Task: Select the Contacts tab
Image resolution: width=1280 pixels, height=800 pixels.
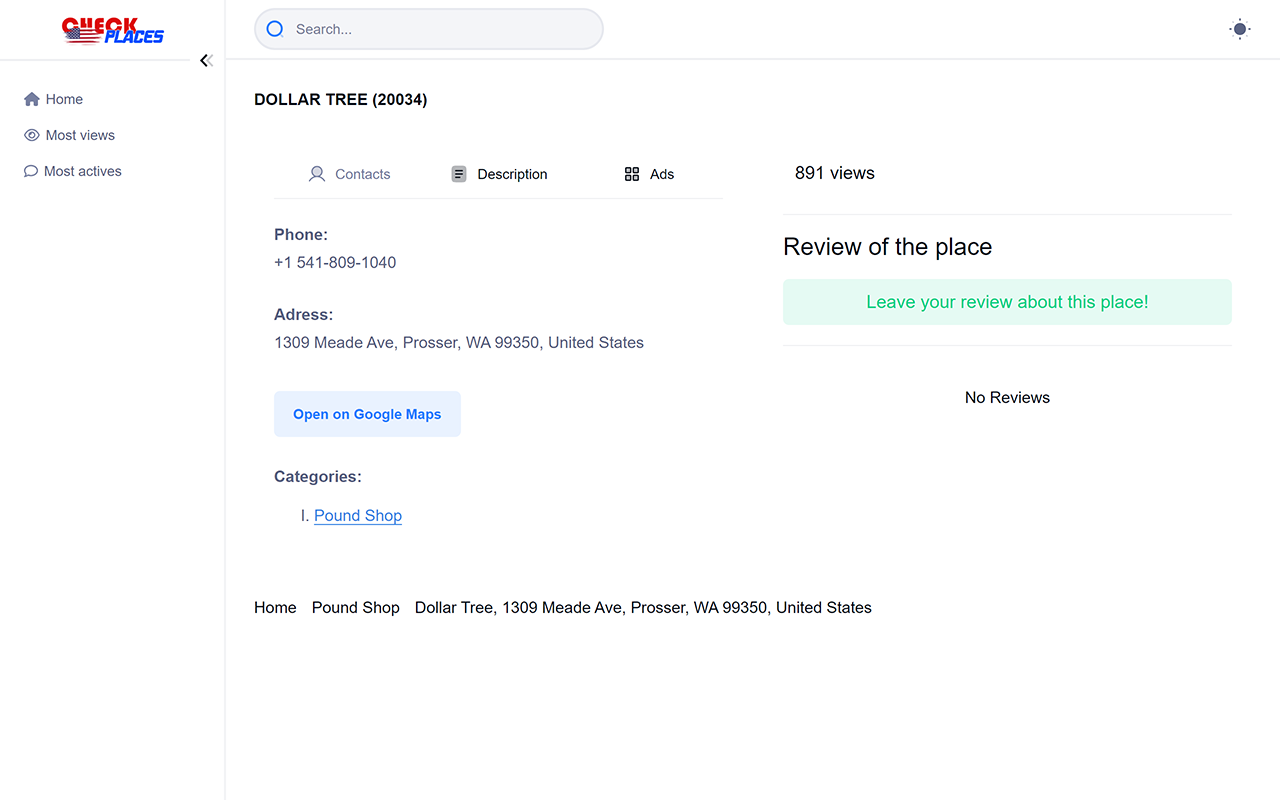Action: tap(362, 174)
